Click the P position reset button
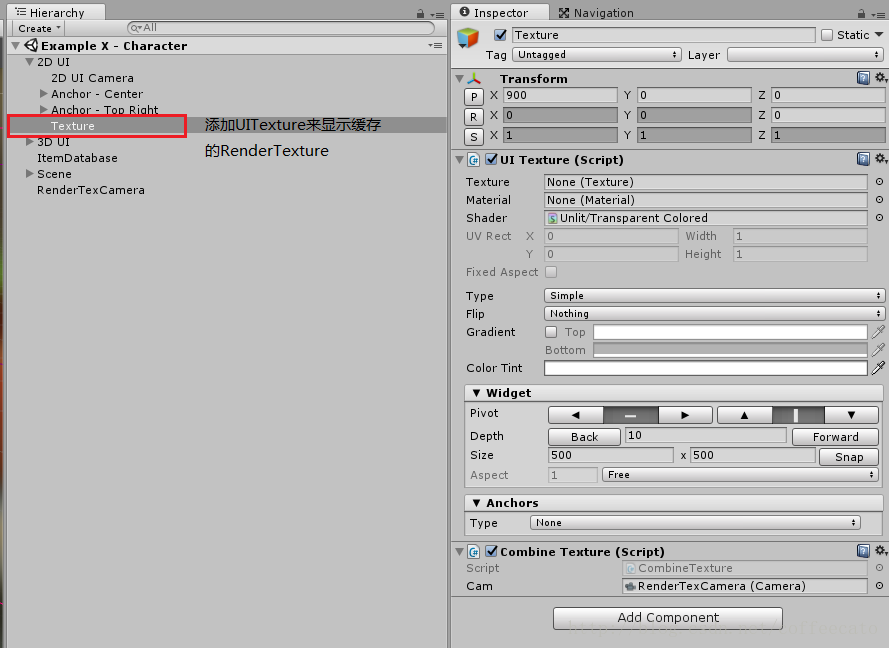Viewport: 889px width, 648px height. 474,96
